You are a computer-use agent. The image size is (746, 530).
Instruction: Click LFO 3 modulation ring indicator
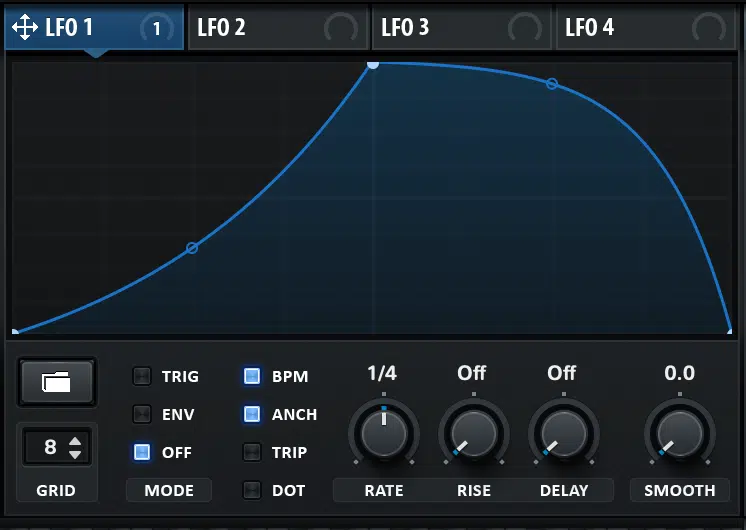click(525, 28)
